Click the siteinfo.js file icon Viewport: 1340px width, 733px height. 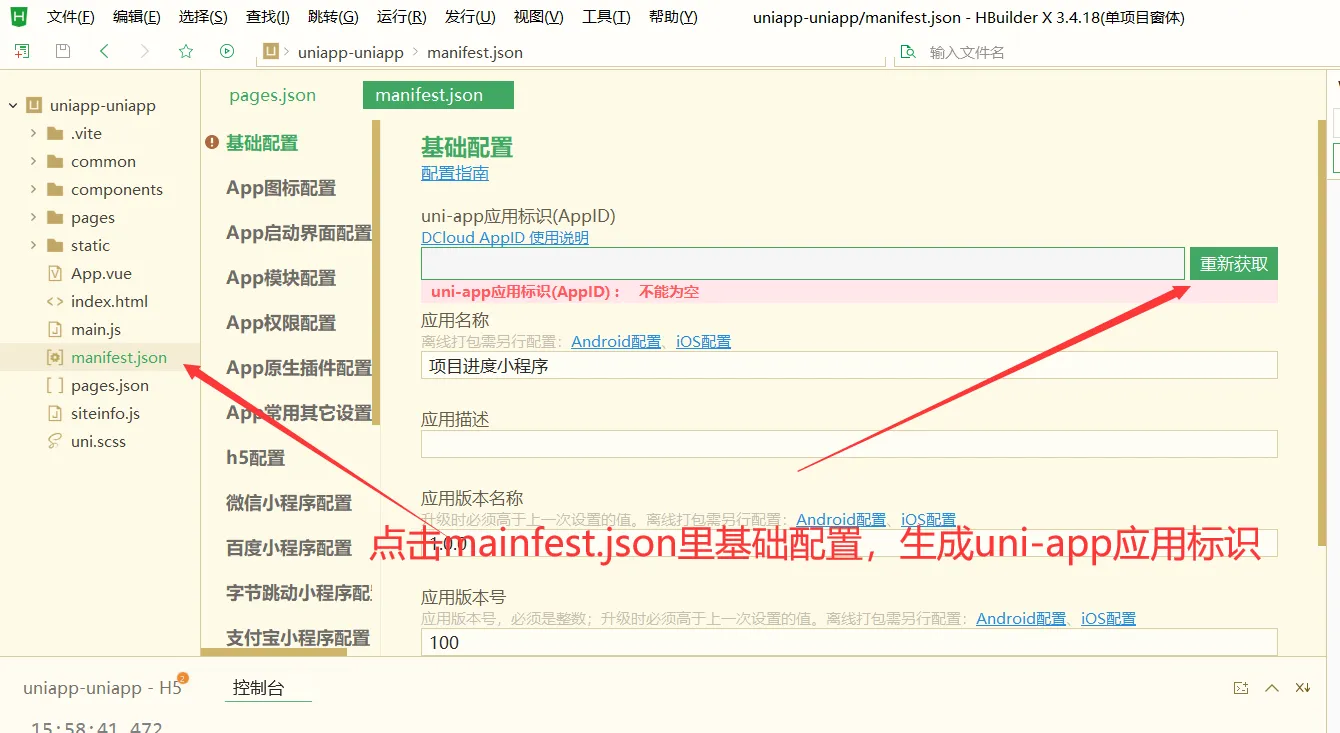point(55,413)
